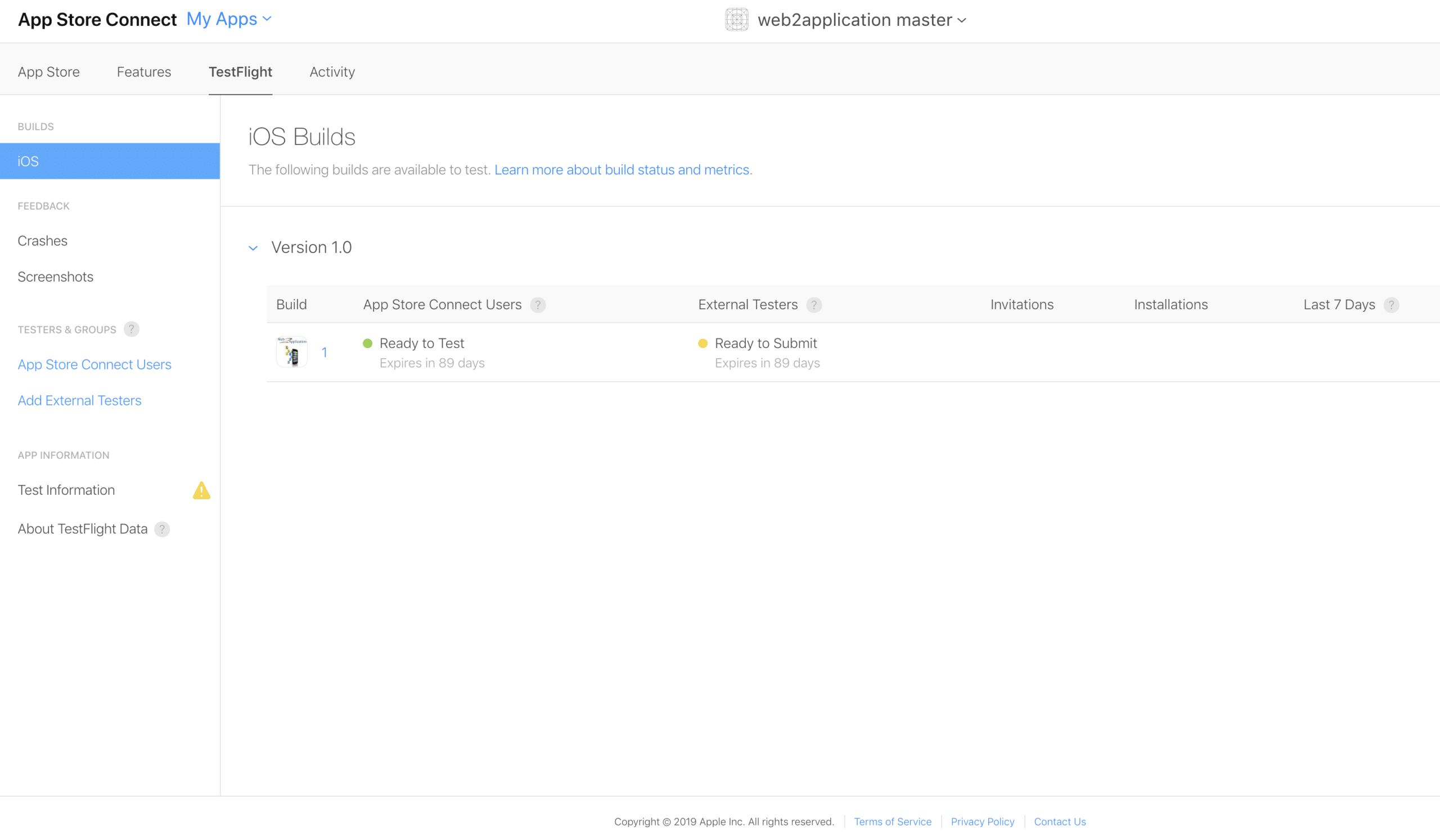Select Crashes in the Feedback section
Image resolution: width=1440 pixels, height=840 pixels.
(42, 241)
